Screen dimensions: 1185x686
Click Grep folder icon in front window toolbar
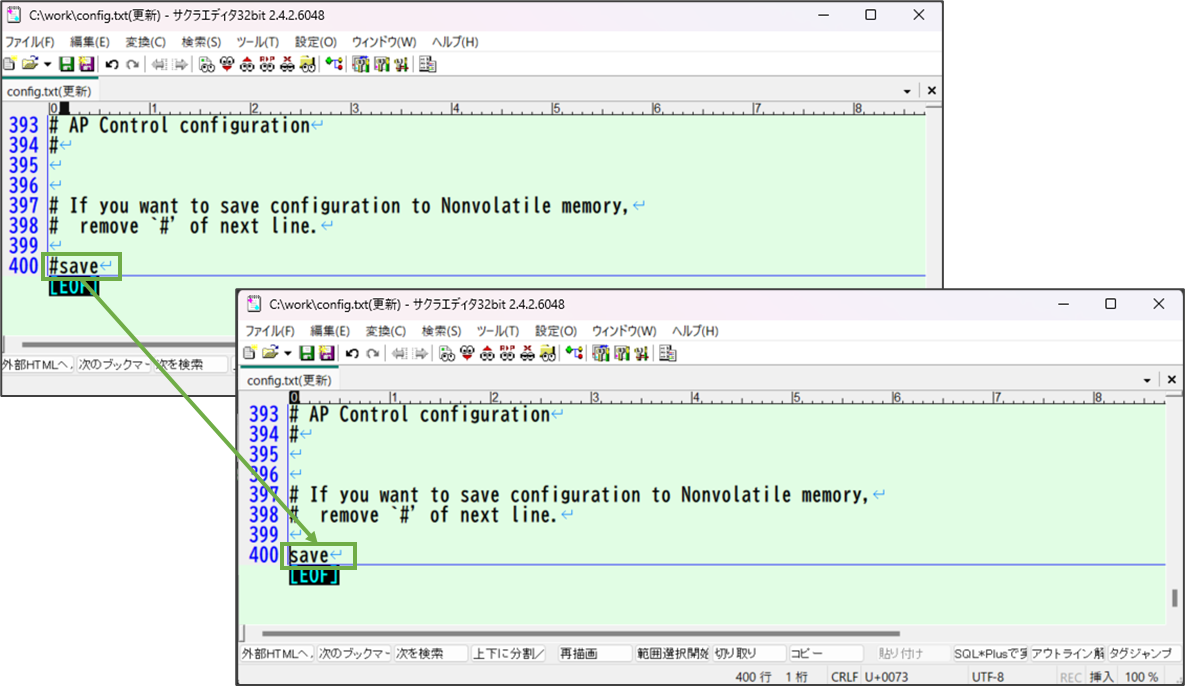click(548, 353)
